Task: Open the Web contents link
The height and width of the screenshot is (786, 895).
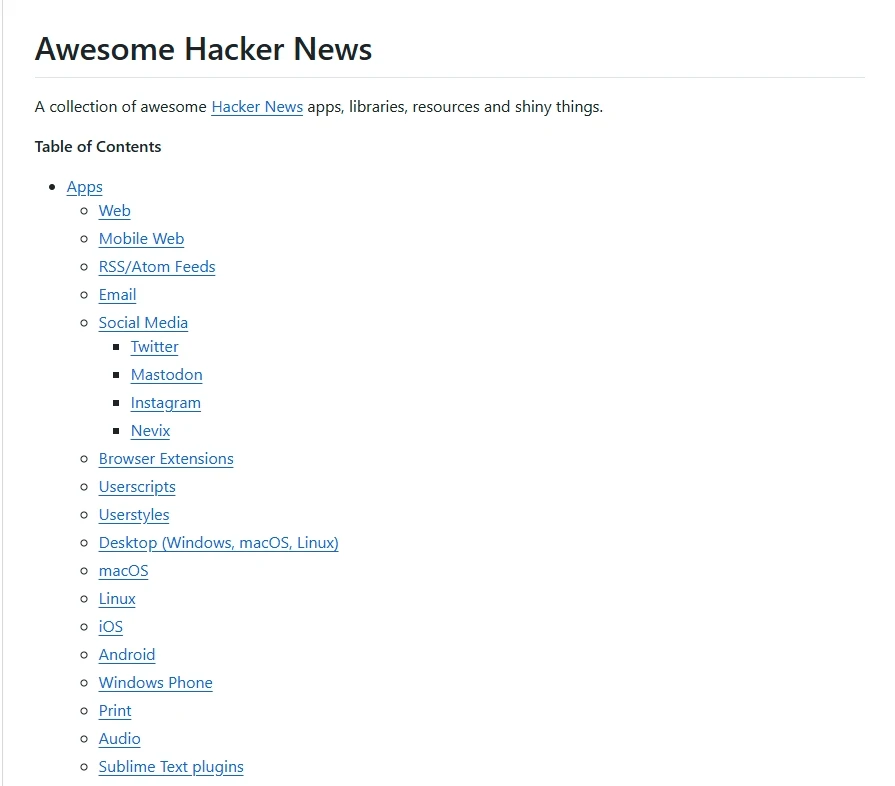Action: (114, 211)
